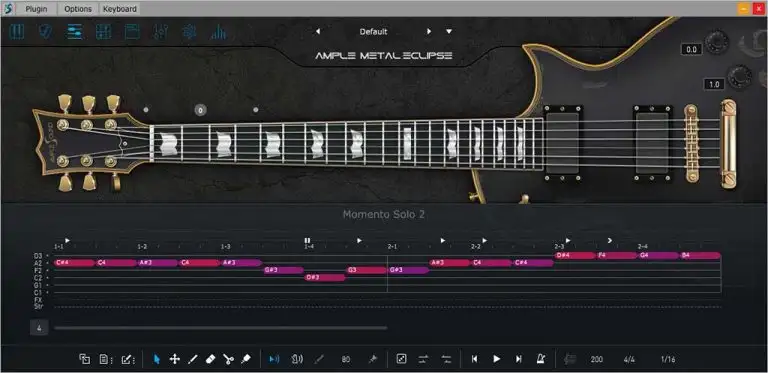Click the capo marker showing 0 above fretboard

coord(200,110)
